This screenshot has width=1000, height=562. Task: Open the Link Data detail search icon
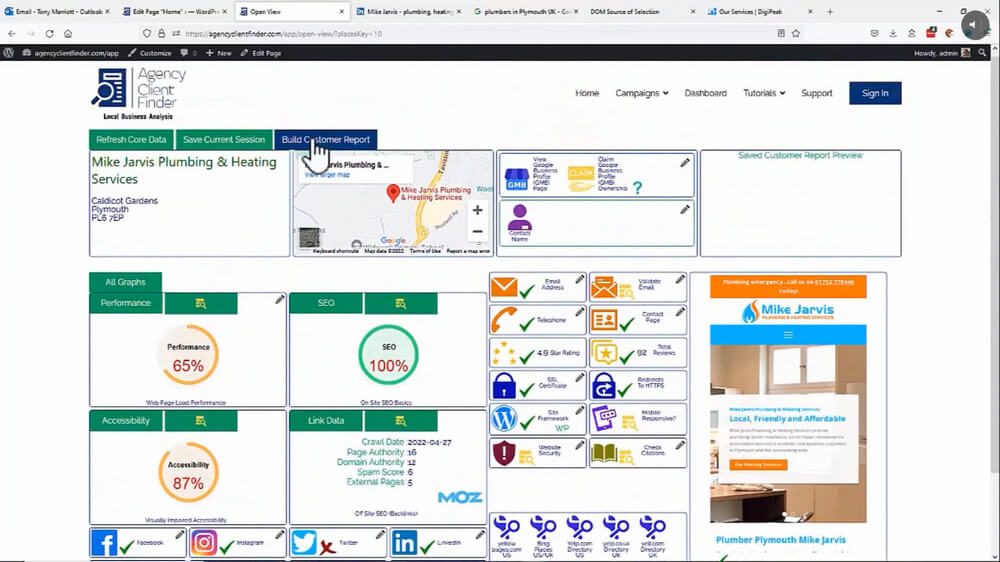tap(401, 421)
